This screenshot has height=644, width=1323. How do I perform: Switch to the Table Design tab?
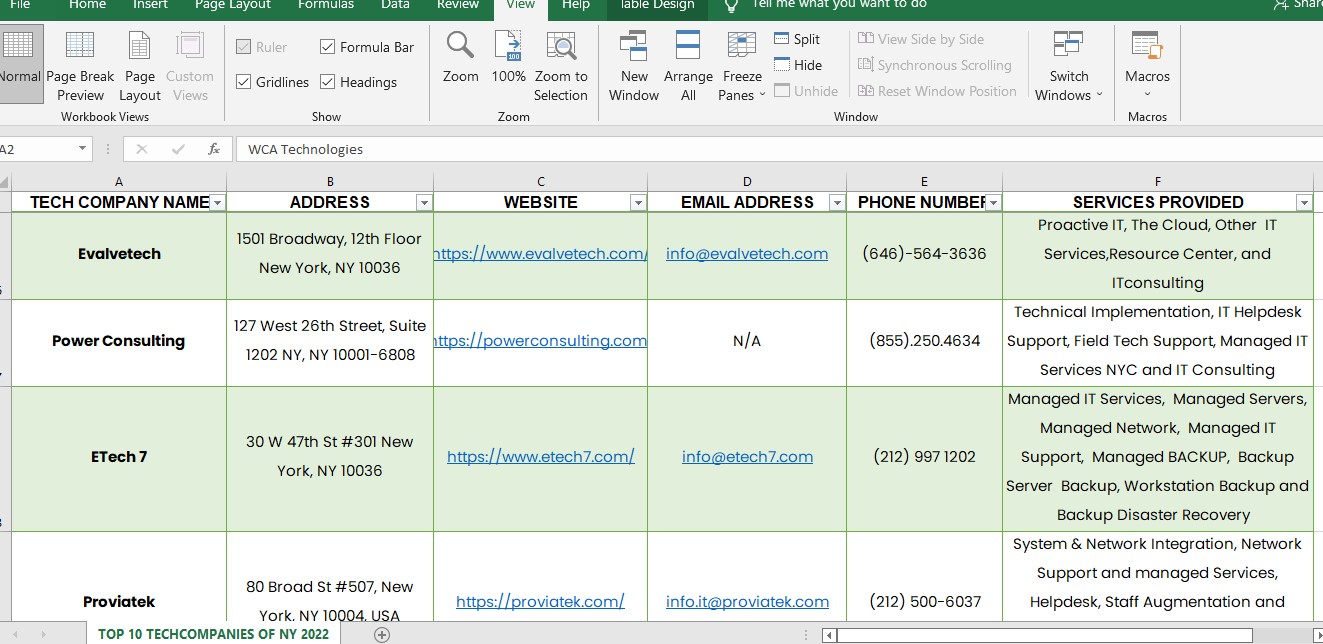[x=657, y=5]
